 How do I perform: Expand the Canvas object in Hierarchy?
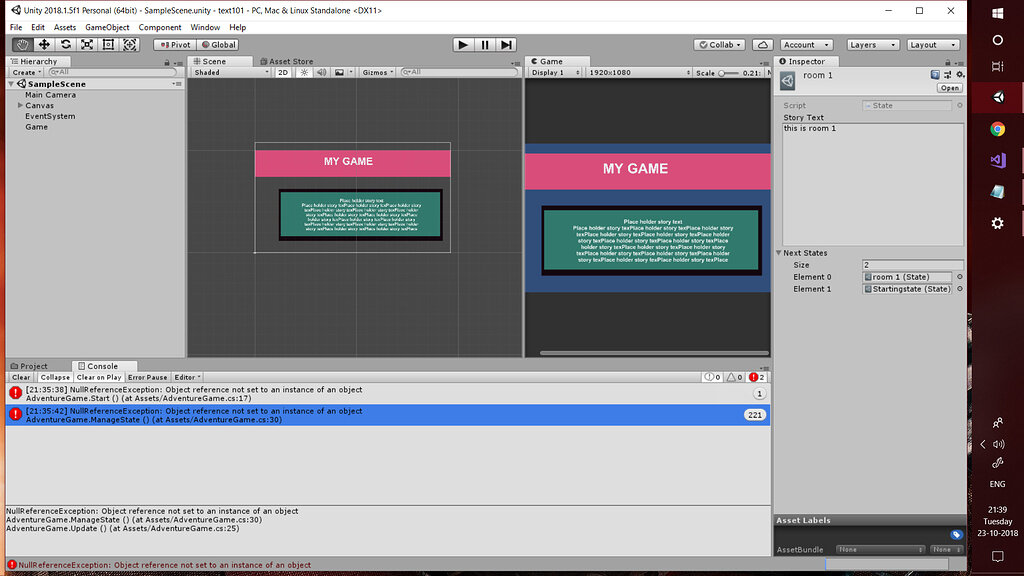[20, 105]
